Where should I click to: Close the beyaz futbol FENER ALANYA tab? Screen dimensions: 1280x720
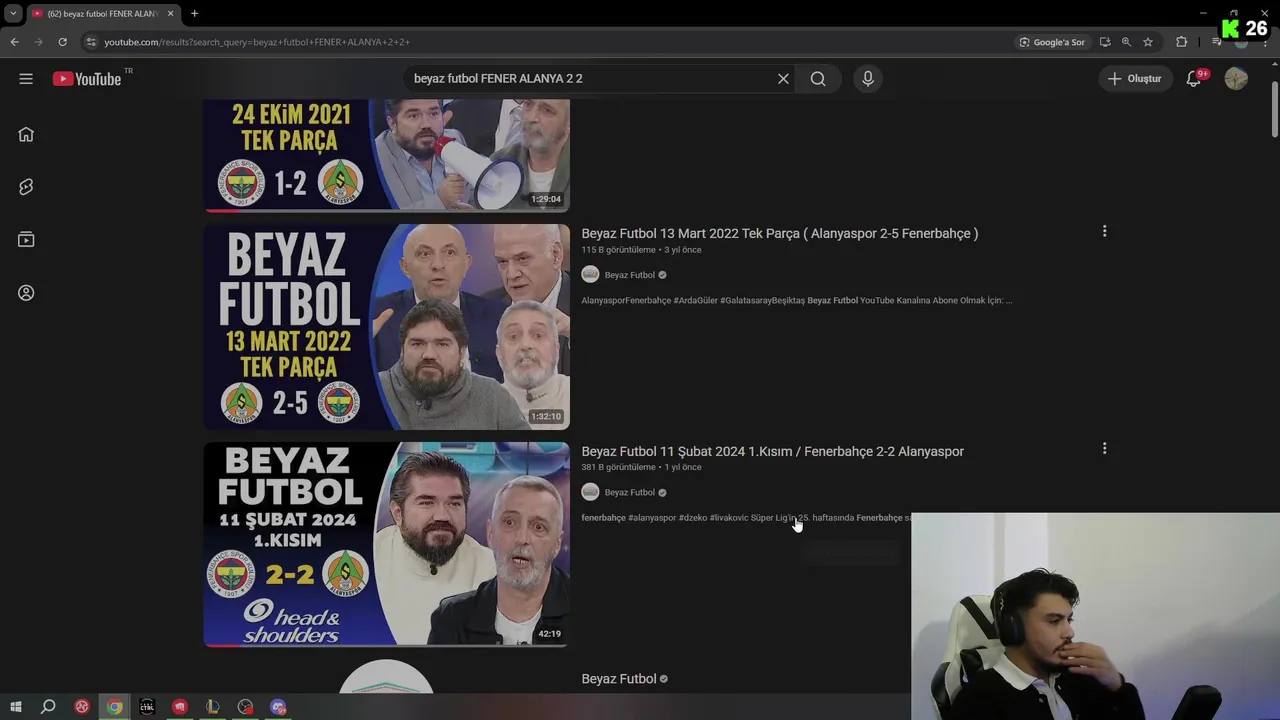170,14
